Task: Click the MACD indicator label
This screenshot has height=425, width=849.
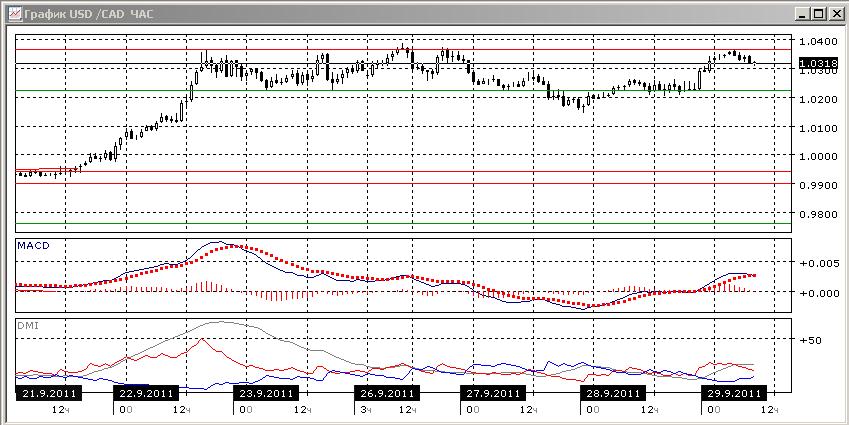Action: pyautogui.click(x=33, y=246)
